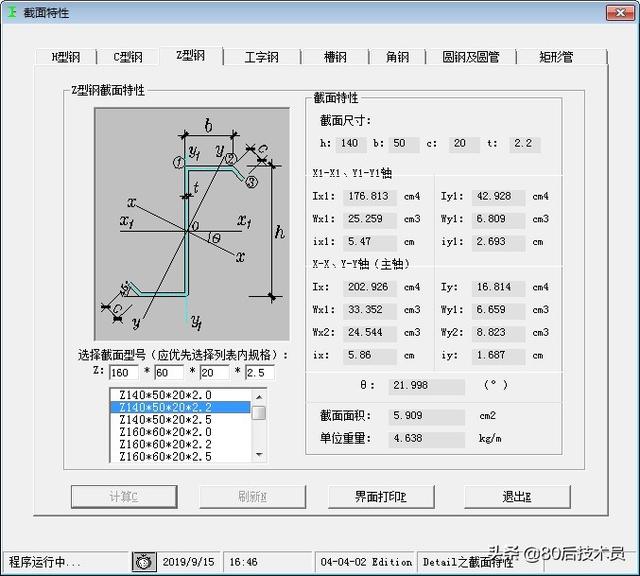
Task: Go to the 角钢 tab
Action: pos(397,57)
